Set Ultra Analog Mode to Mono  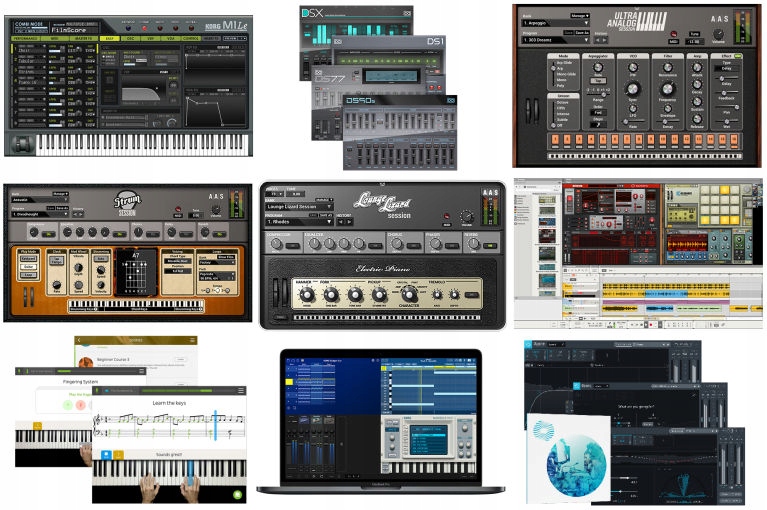(x=562, y=80)
